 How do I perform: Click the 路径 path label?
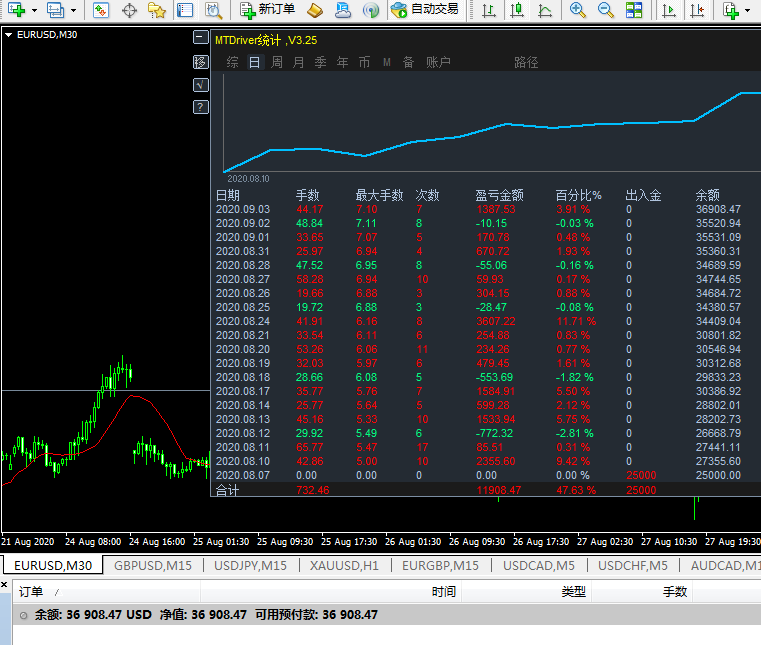526,62
